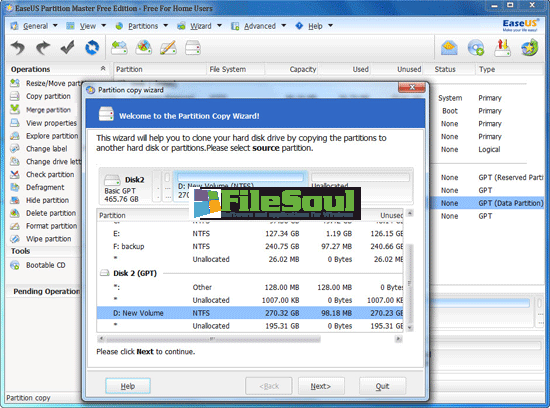Click the horizontal scrollbar in wizard list
Viewport: 550px width, 408px height.
coord(213,339)
